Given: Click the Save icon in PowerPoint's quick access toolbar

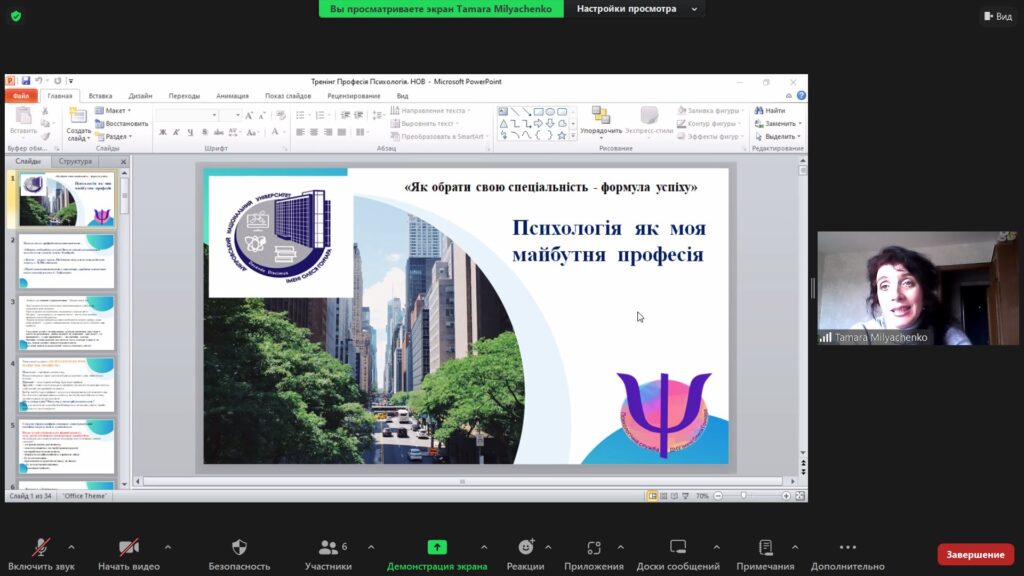Looking at the screenshot, I should coord(25,81).
